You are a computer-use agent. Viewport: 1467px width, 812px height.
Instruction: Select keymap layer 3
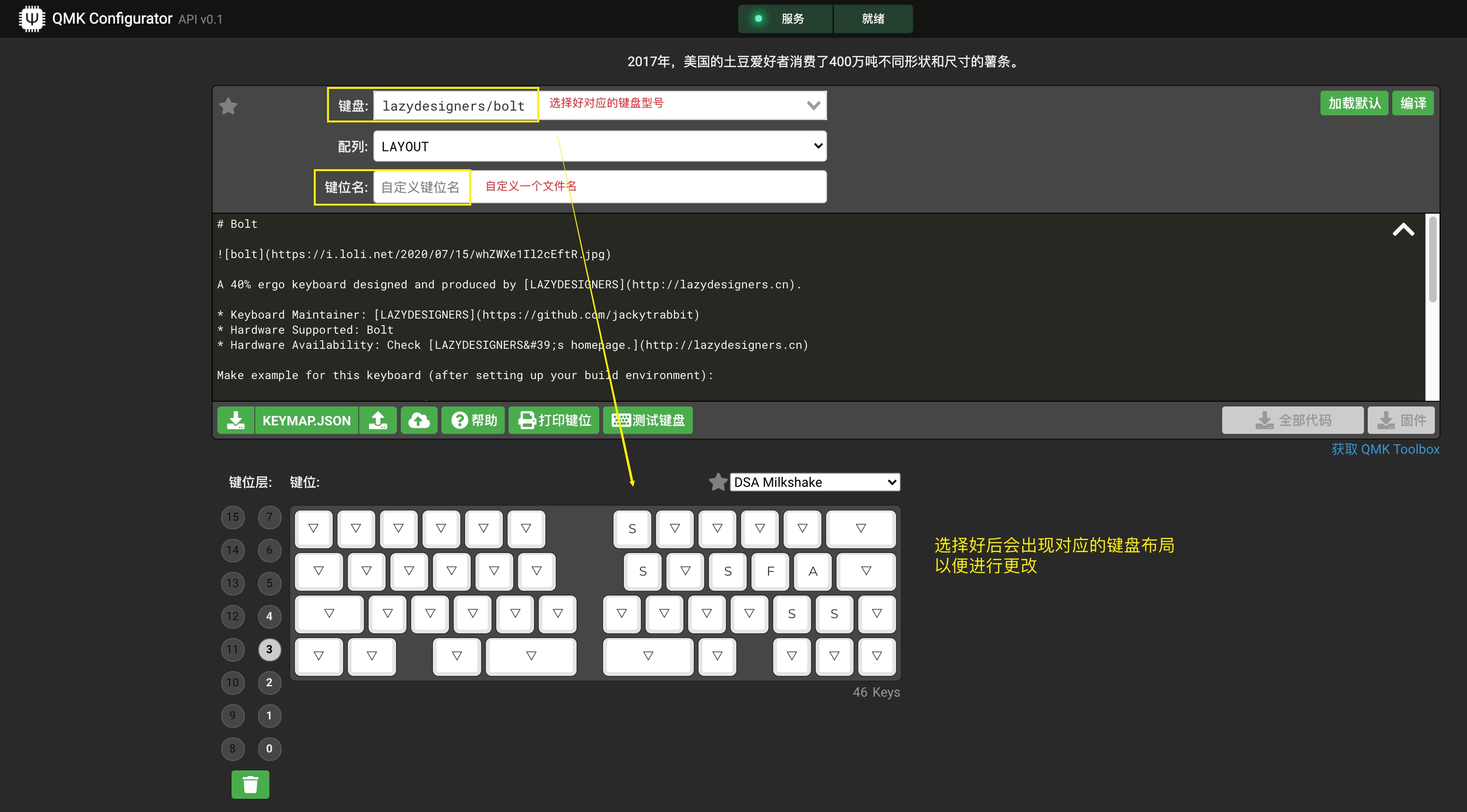click(x=269, y=649)
